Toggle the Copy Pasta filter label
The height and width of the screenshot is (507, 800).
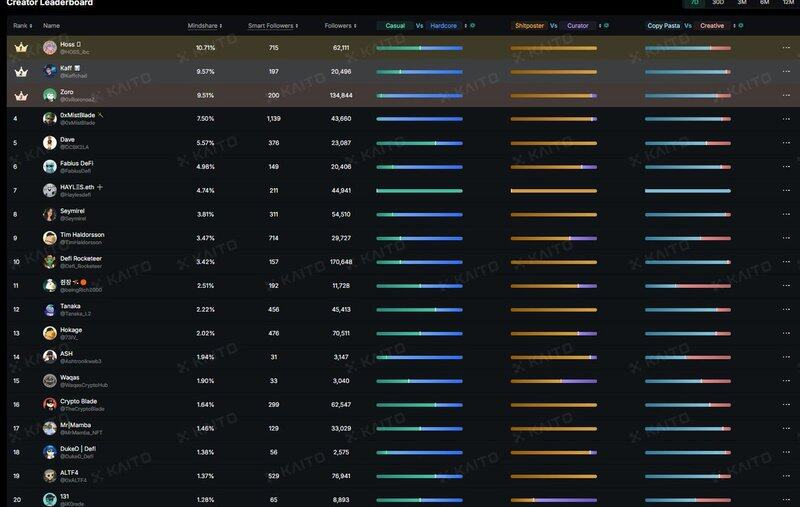(662, 25)
